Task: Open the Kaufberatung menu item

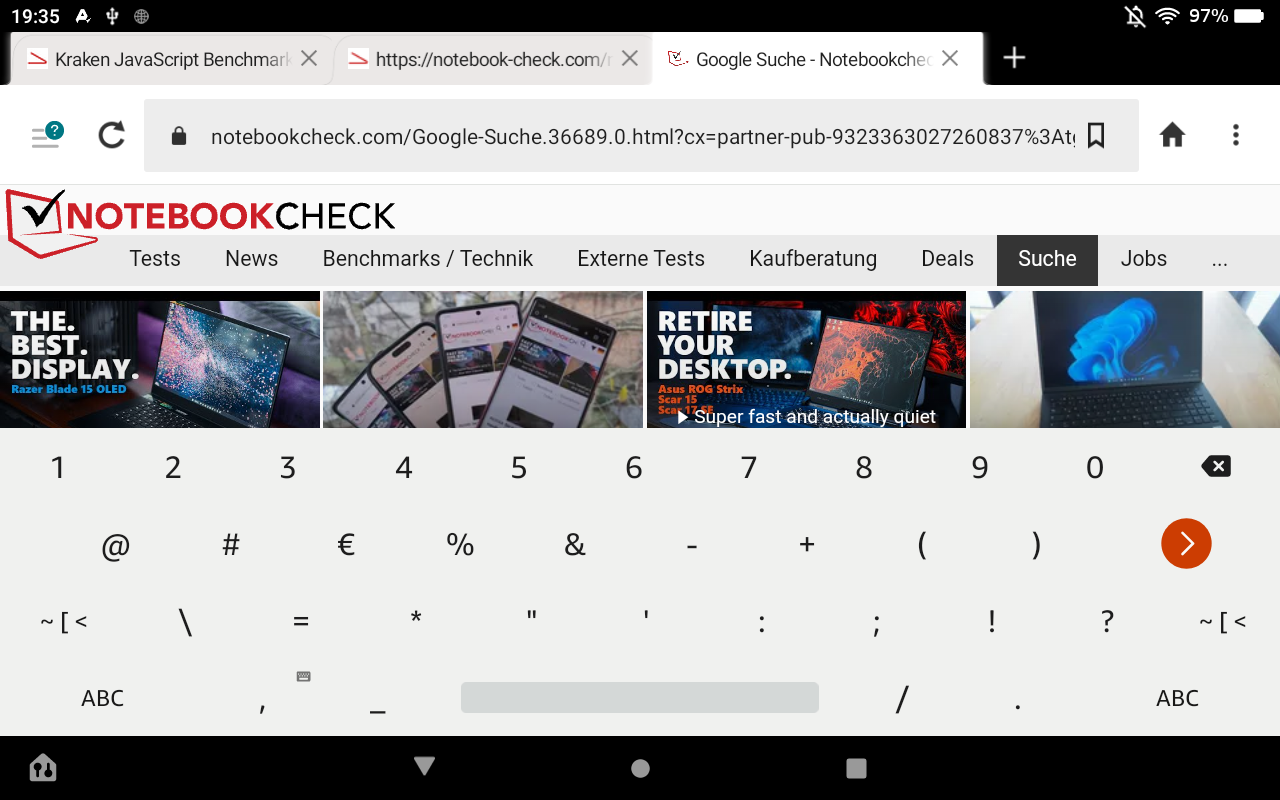Action: pyautogui.click(x=813, y=259)
